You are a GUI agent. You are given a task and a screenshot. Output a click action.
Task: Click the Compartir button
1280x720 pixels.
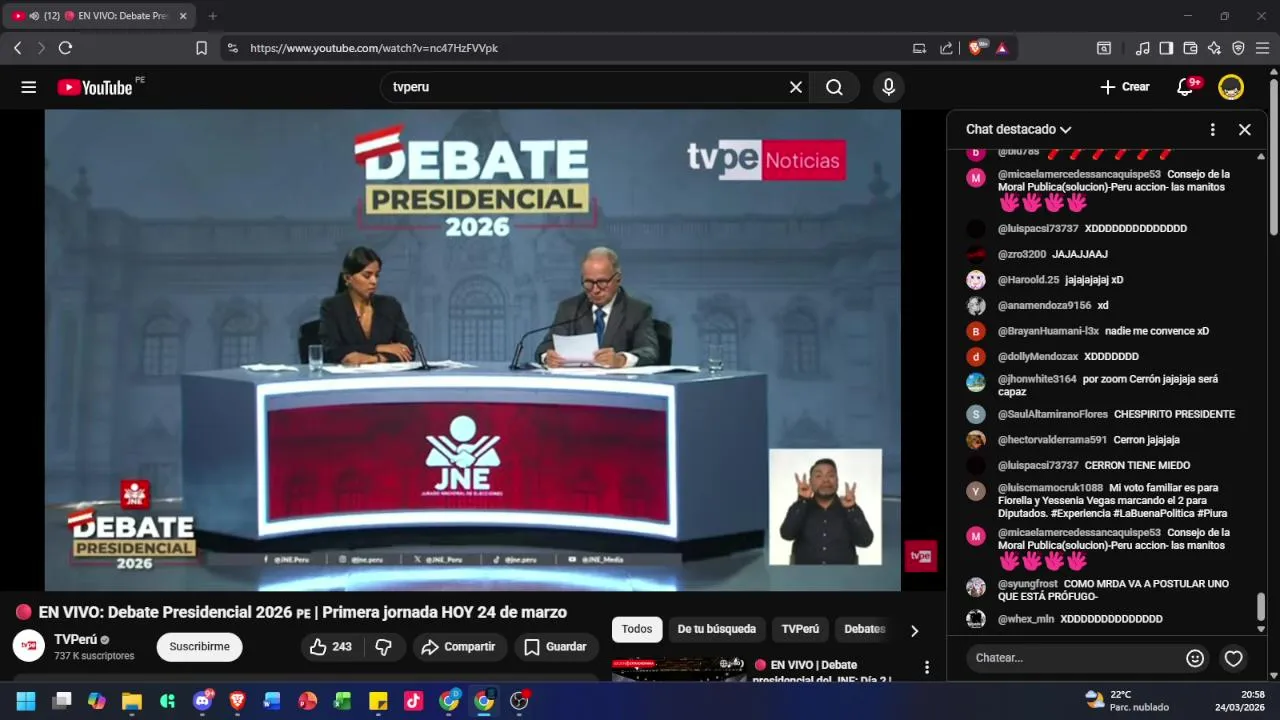(459, 647)
